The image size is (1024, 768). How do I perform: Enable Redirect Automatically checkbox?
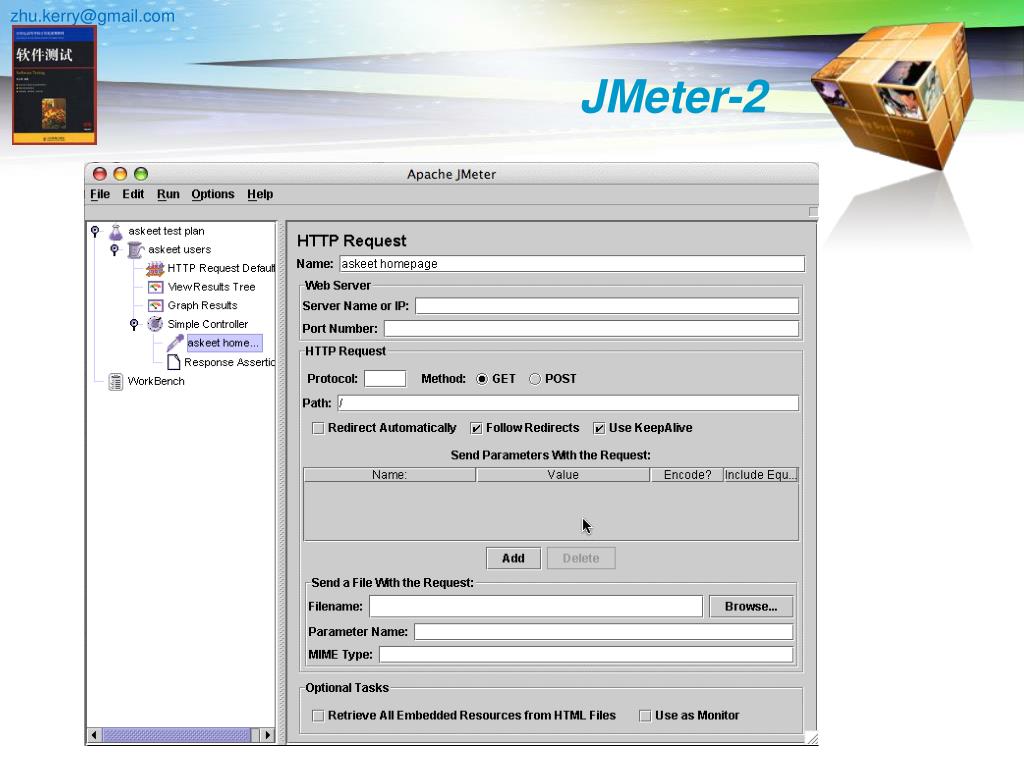[x=318, y=428]
